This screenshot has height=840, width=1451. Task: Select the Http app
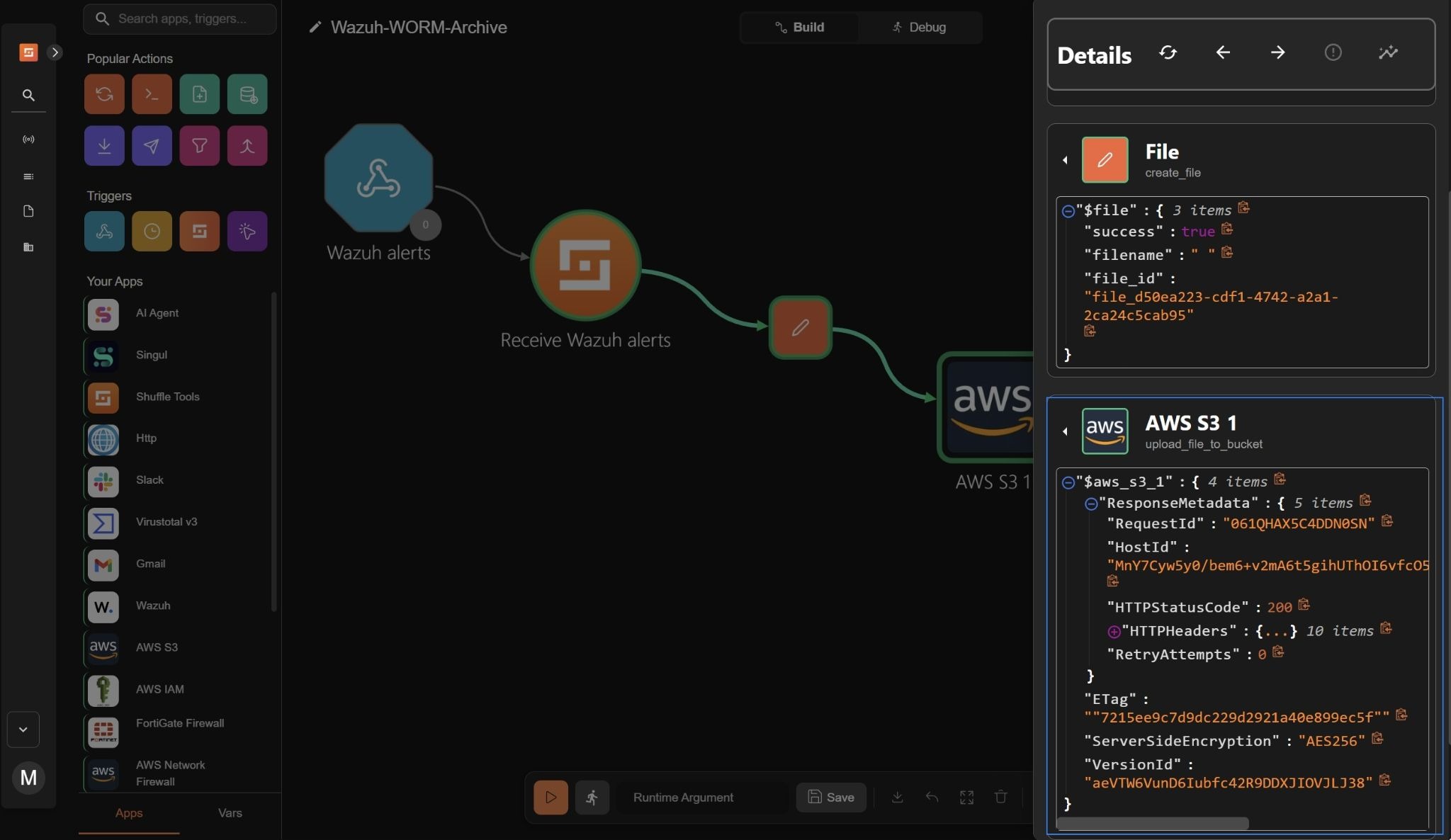[176, 438]
